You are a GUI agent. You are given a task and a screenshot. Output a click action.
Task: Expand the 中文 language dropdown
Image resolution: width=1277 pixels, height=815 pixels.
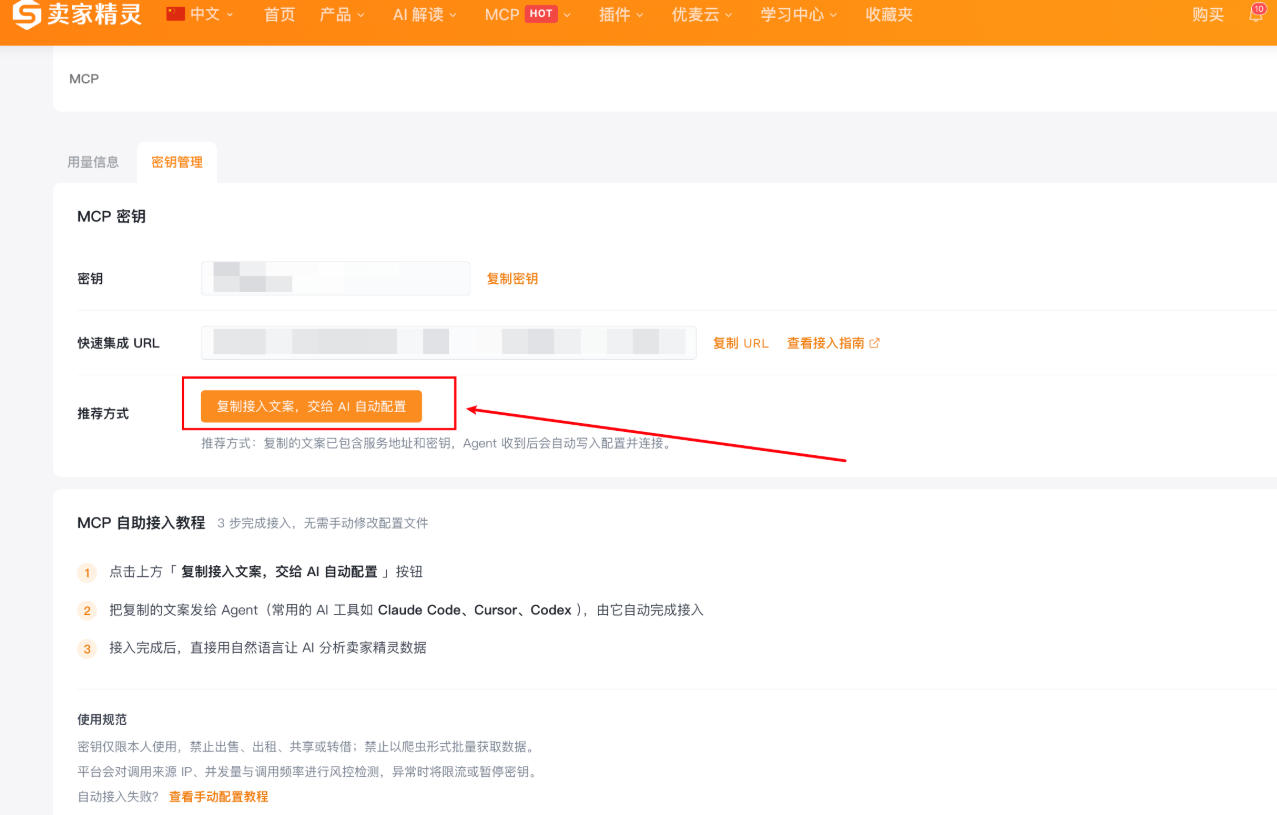(x=212, y=15)
